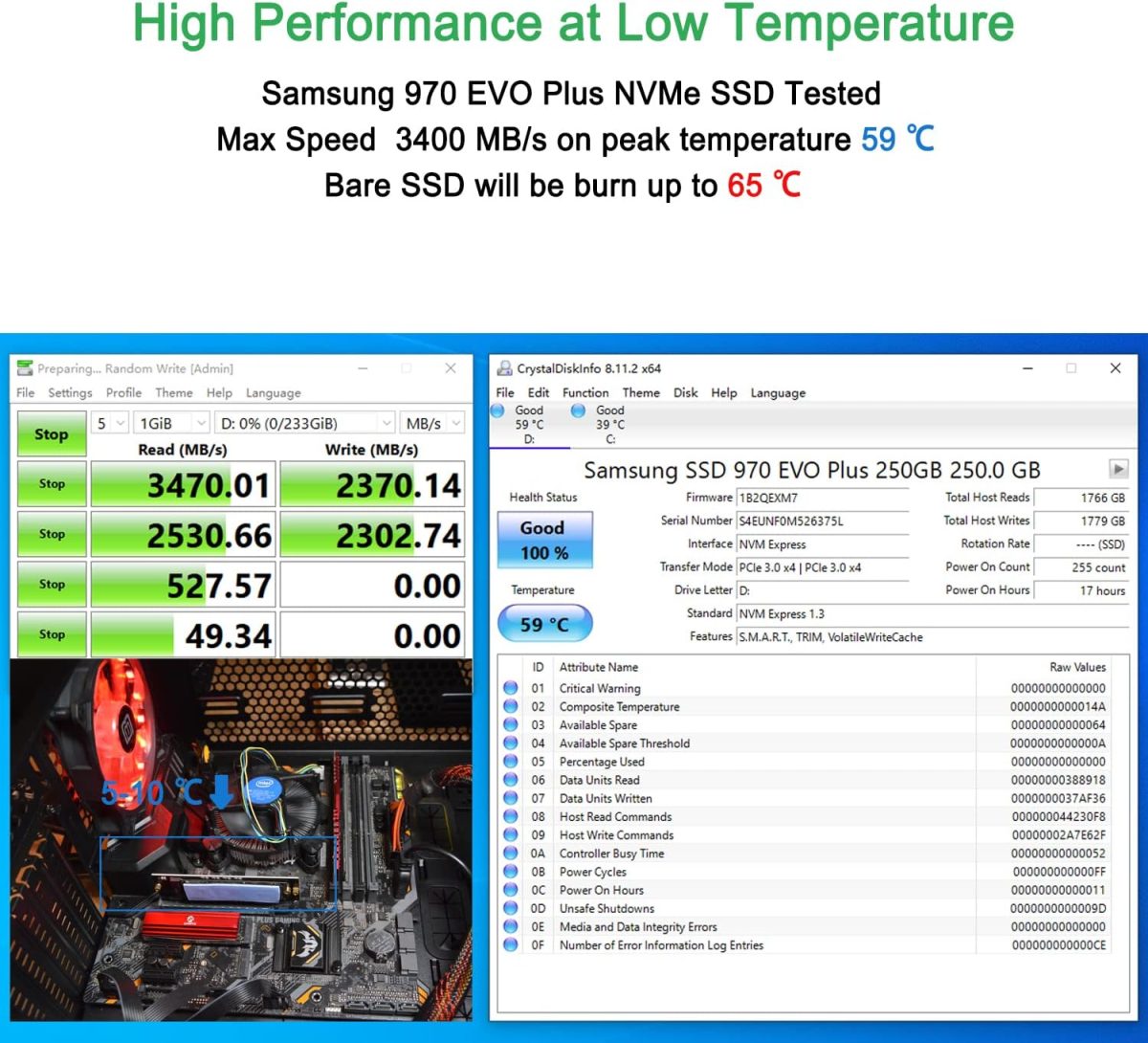Image resolution: width=1148 pixels, height=1043 pixels.
Task: Click the status icon for Media and Data Integrity Errors
Action: click(x=511, y=926)
